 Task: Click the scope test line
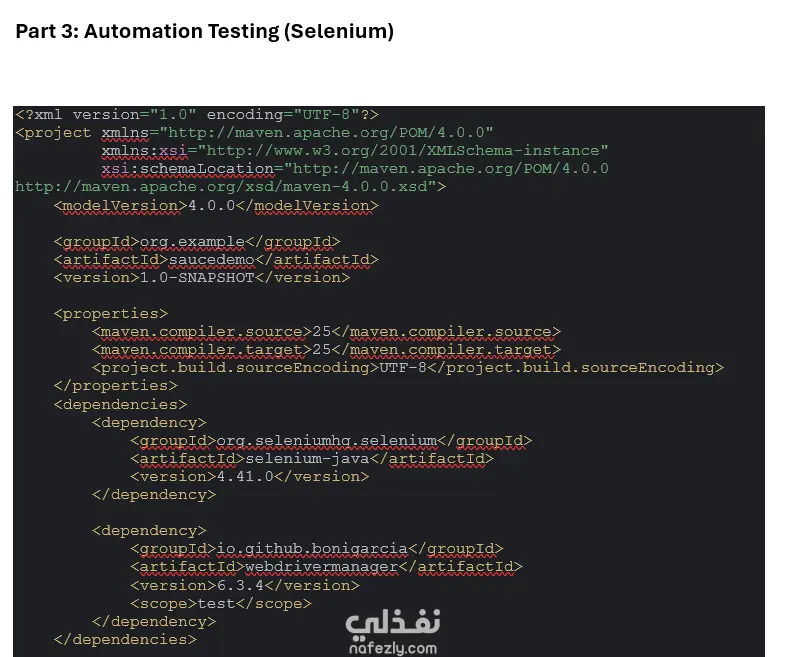pyautogui.click(x=221, y=603)
